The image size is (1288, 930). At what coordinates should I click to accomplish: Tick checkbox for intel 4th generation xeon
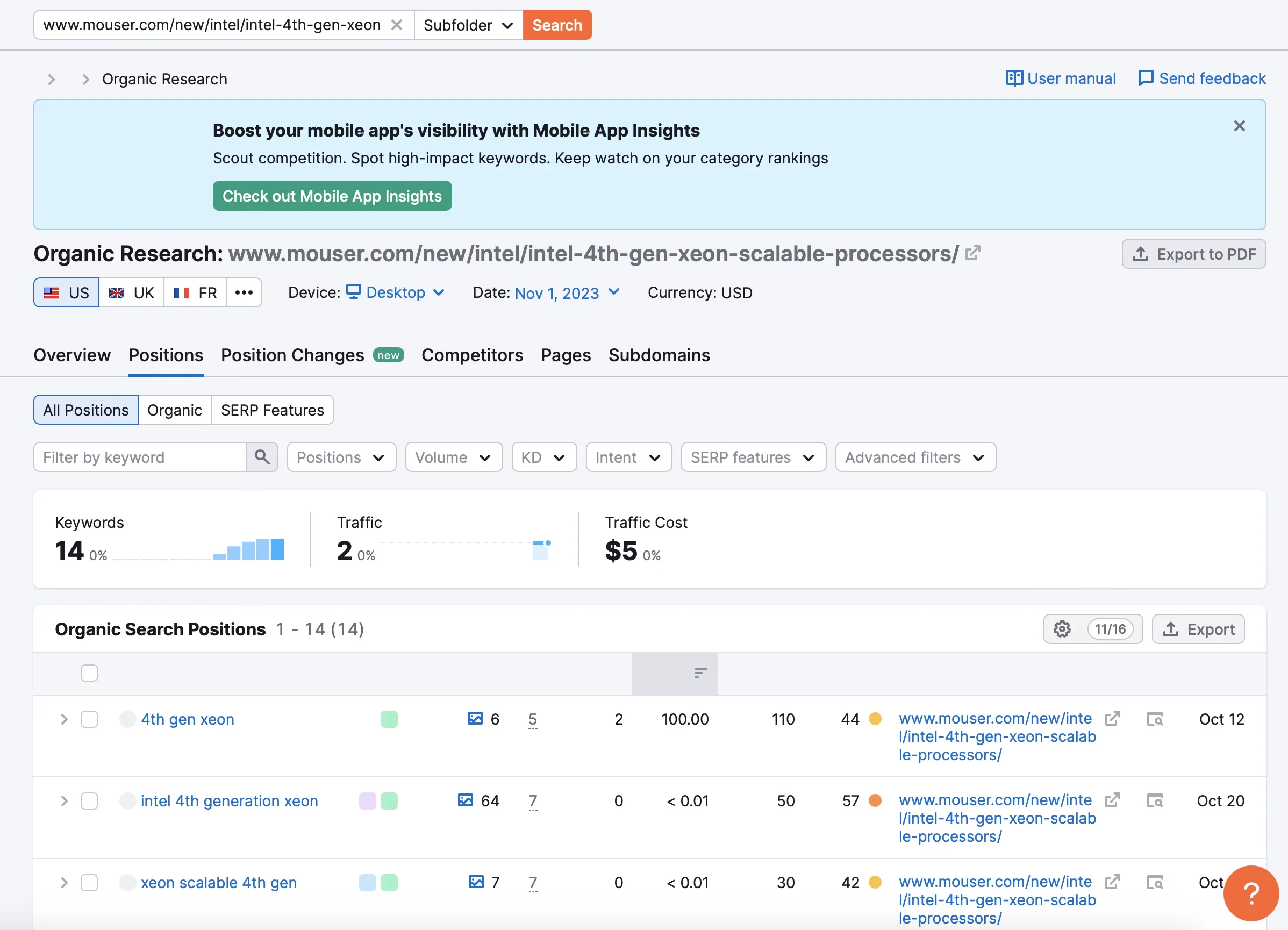(x=89, y=801)
